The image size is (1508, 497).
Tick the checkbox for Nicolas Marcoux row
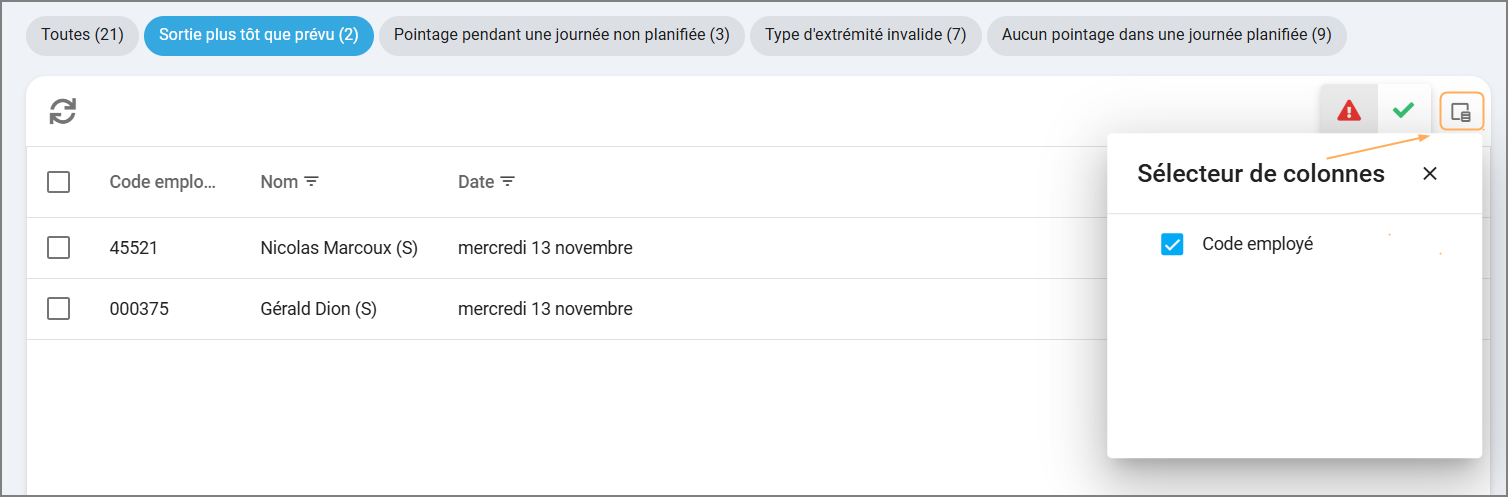[58, 248]
